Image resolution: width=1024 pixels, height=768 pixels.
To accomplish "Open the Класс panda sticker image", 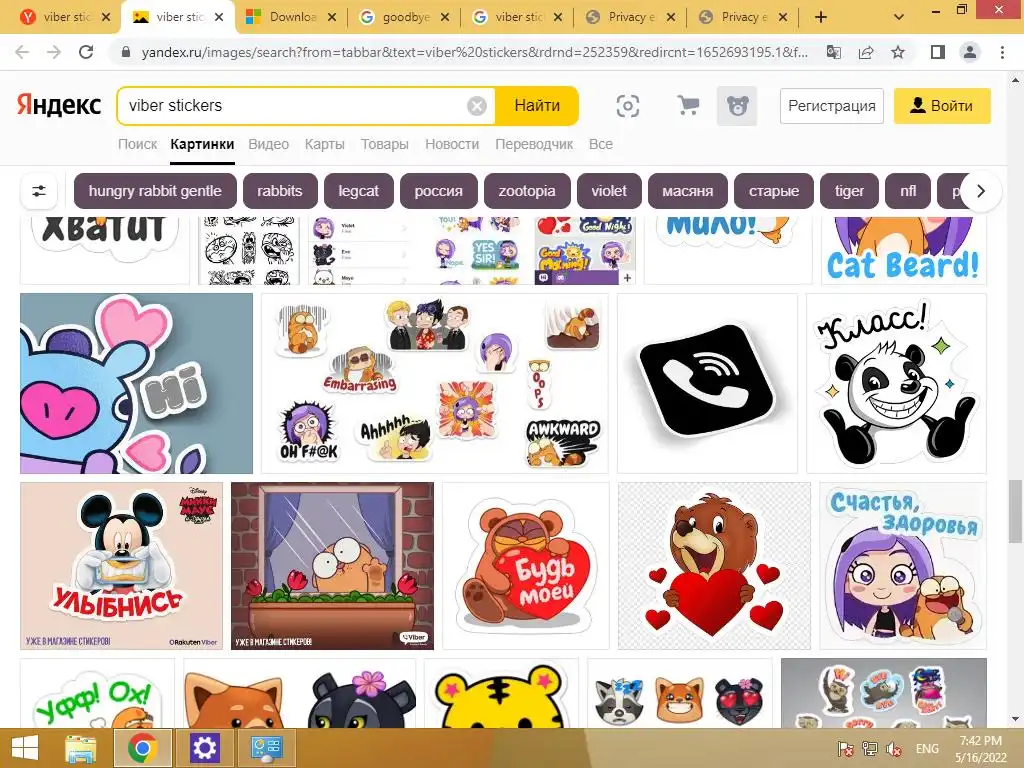I will [x=897, y=383].
